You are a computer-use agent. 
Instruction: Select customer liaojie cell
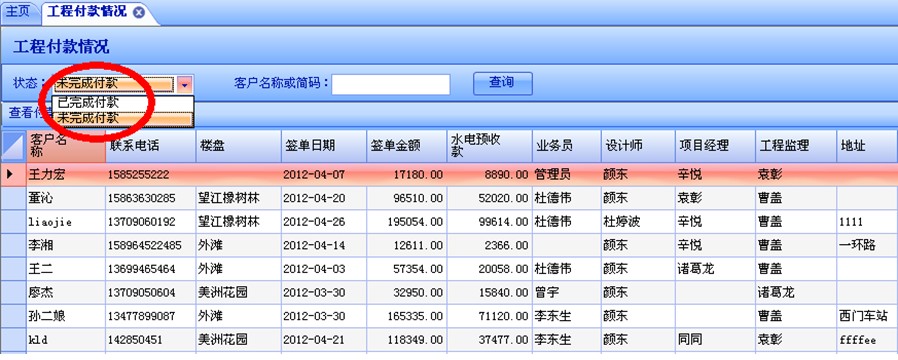coord(65,222)
